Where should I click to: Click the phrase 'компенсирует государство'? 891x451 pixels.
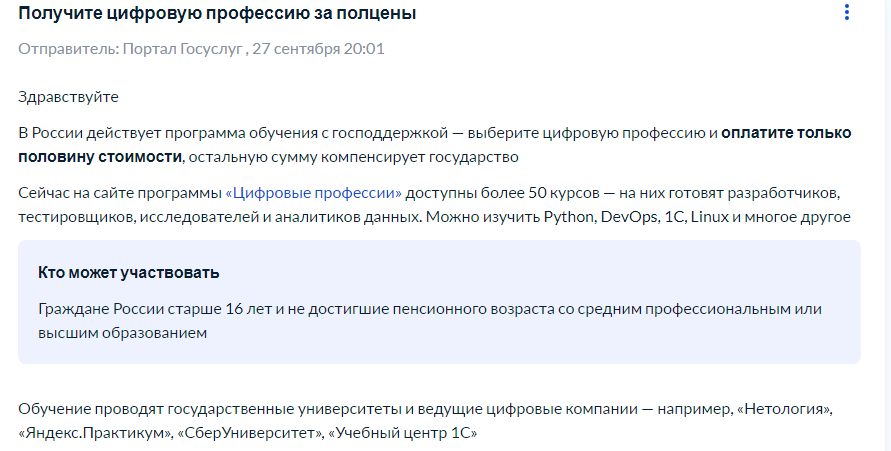[x=419, y=157]
